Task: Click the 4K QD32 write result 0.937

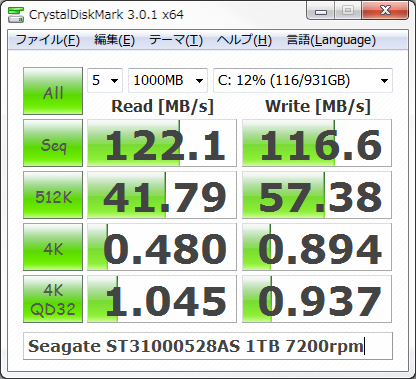Action: (317, 299)
